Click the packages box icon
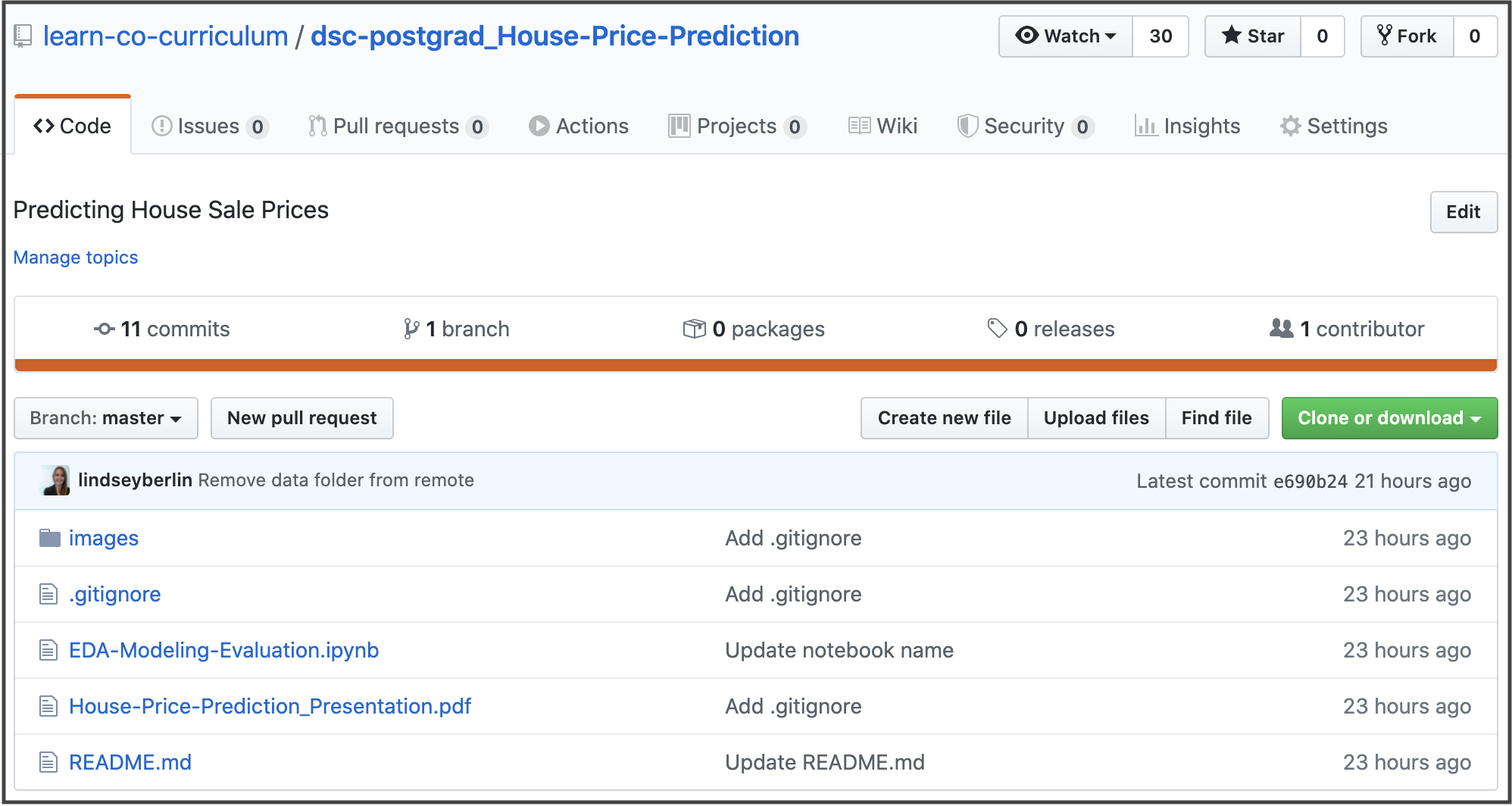This screenshot has width=1512, height=806. click(694, 329)
